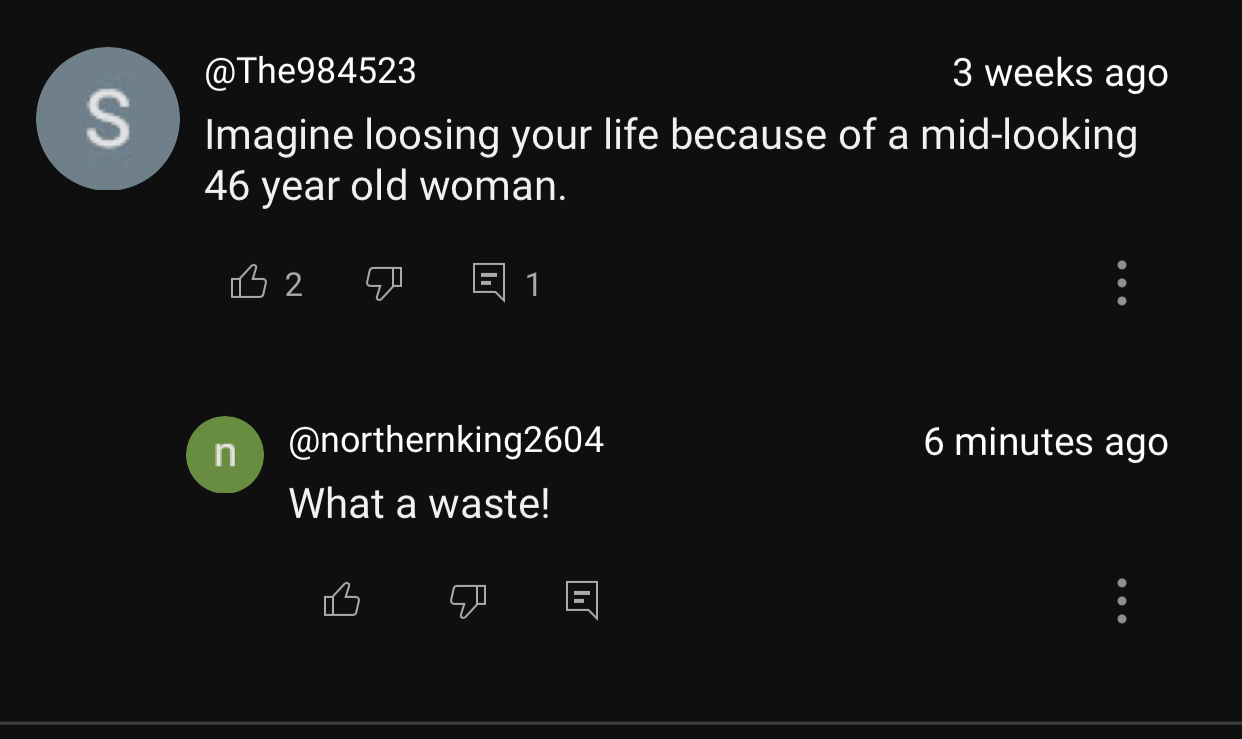Image resolution: width=1242 pixels, height=739 pixels.
Task: Reply to northernking2604's comment
Action: (x=582, y=599)
